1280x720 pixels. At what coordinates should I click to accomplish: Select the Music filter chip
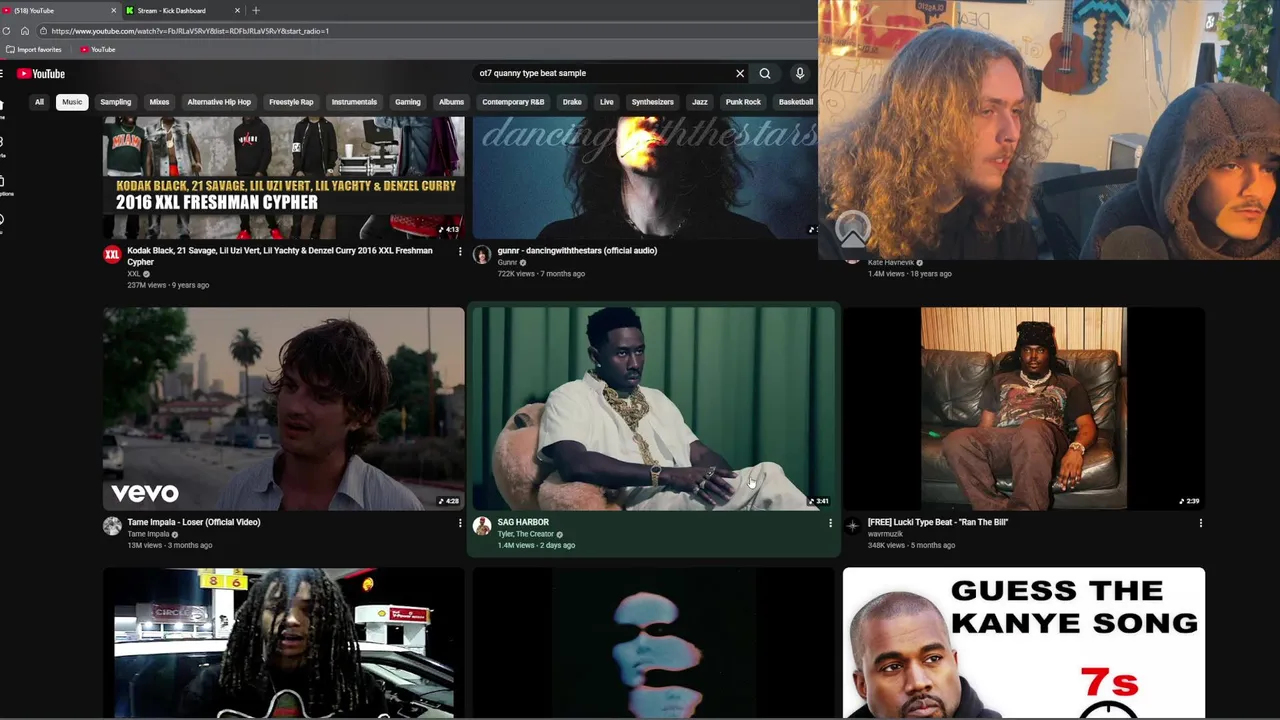(72, 102)
